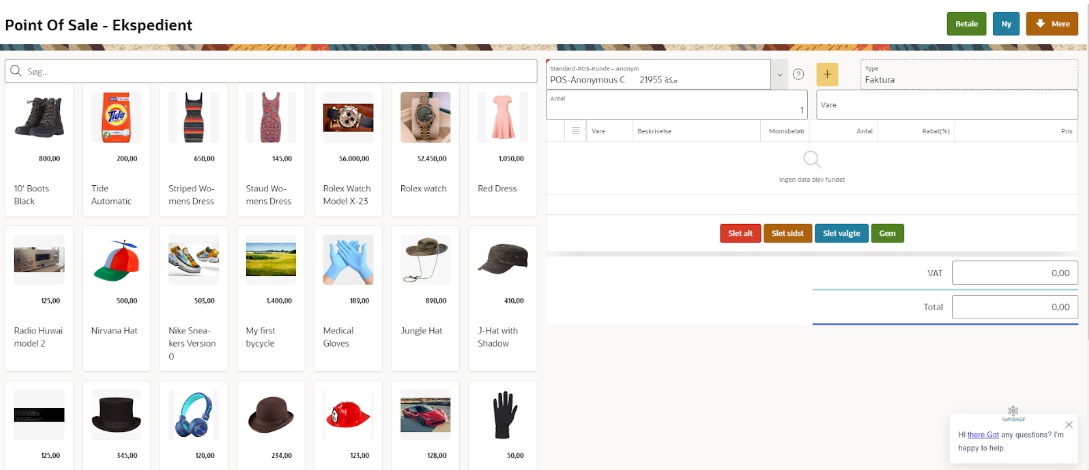Sort by the Vare column header
The height and width of the screenshot is (470, 1089).
point(598,131)
